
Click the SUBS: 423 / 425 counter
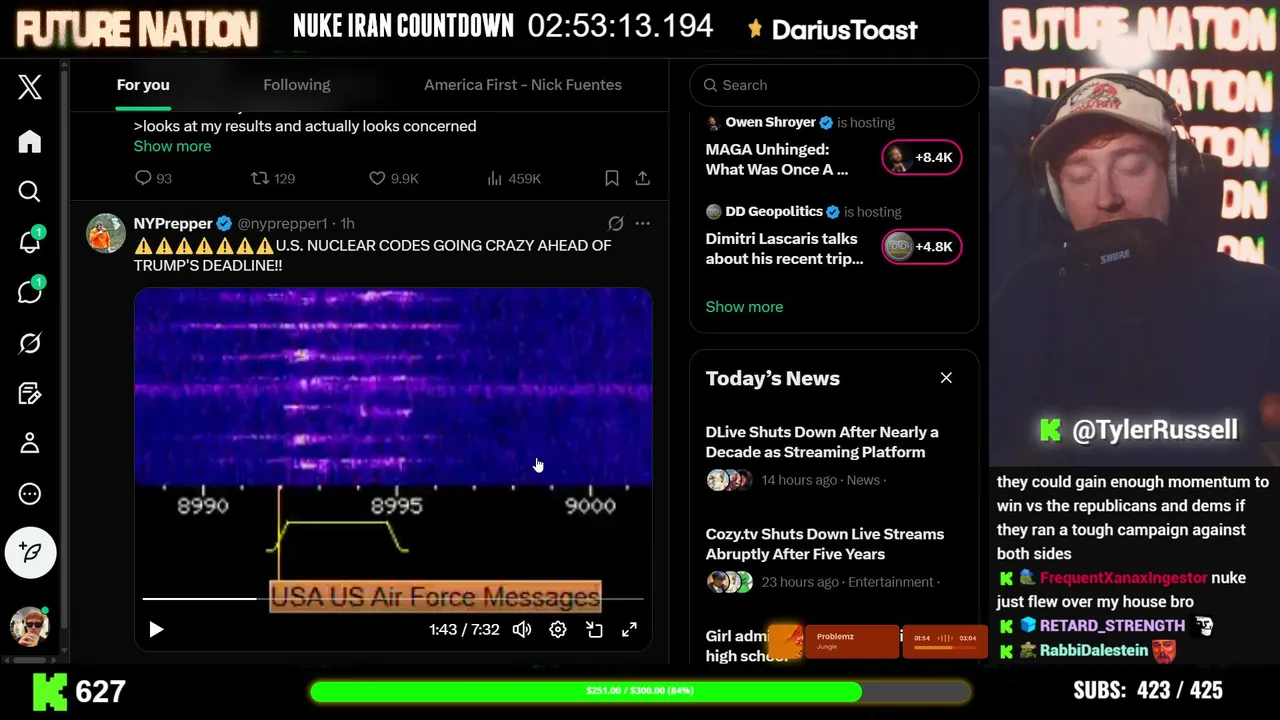click(1148, 691)
